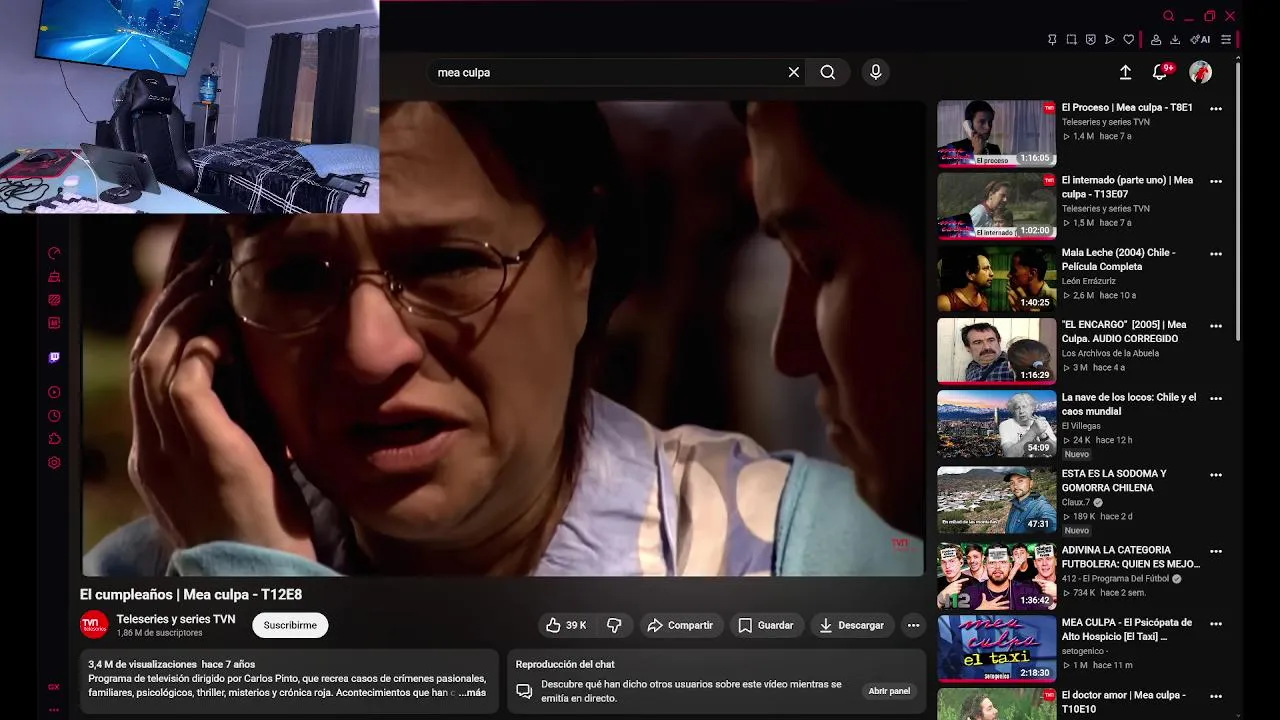This screenshot has height=720, width=1280.
Task: Click the pin icon in browser toolbar
Action: click(1052, 40)
